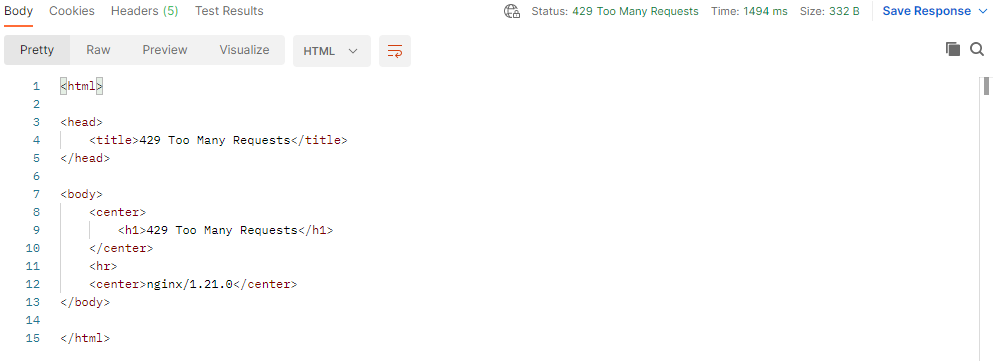The height and width of the screenshot is (361, 997).
Task: Expand the Save Response arrow
Action: click(x=982, y=11)
